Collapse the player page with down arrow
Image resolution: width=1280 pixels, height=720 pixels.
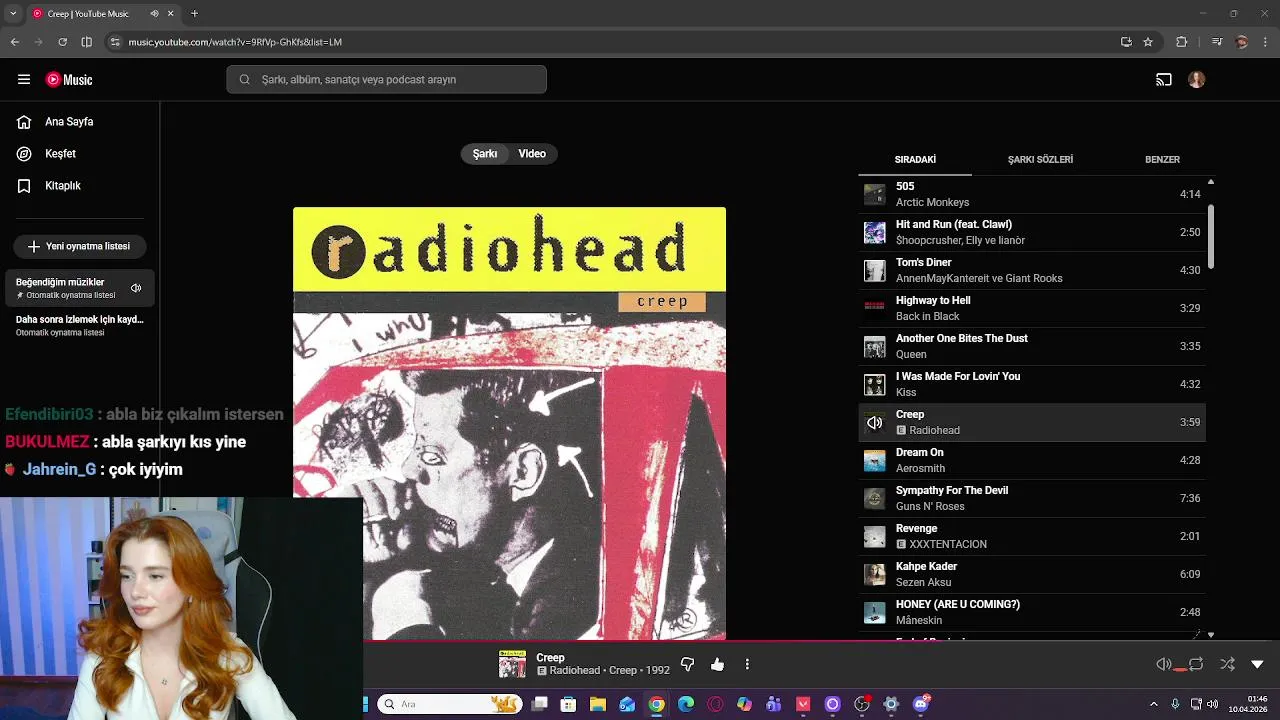point(1257,664)
